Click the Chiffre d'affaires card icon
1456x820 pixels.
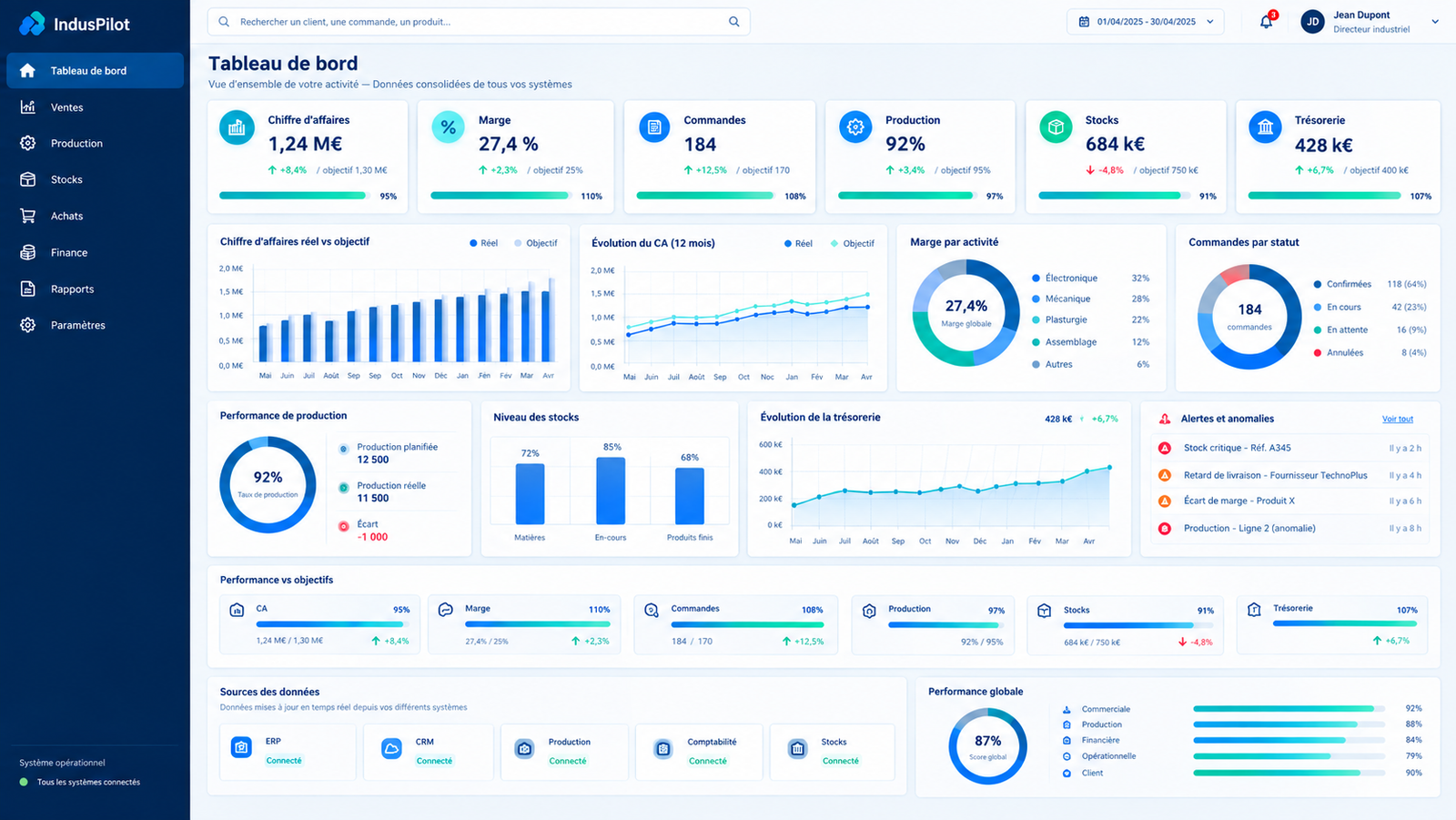tap(237, 127)
